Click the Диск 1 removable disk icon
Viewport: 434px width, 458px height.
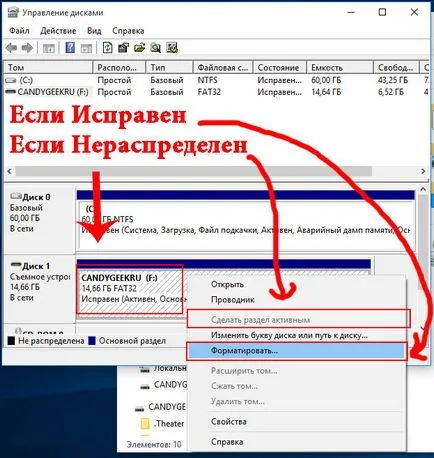(x=15, y=265)
